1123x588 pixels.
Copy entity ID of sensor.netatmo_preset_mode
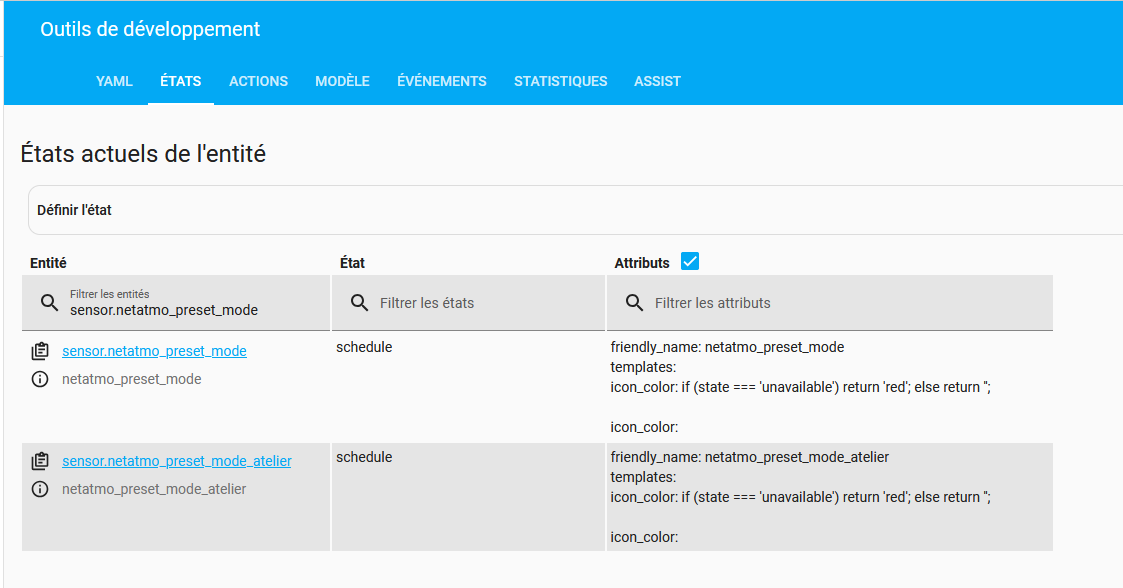[x=40, y=351]
